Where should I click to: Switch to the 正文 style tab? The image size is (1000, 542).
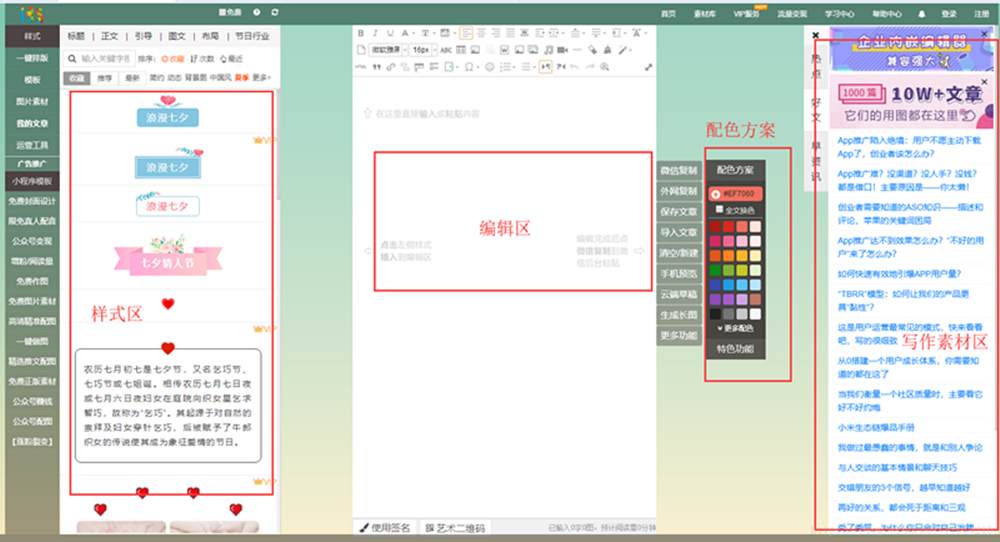click(109, 36)
